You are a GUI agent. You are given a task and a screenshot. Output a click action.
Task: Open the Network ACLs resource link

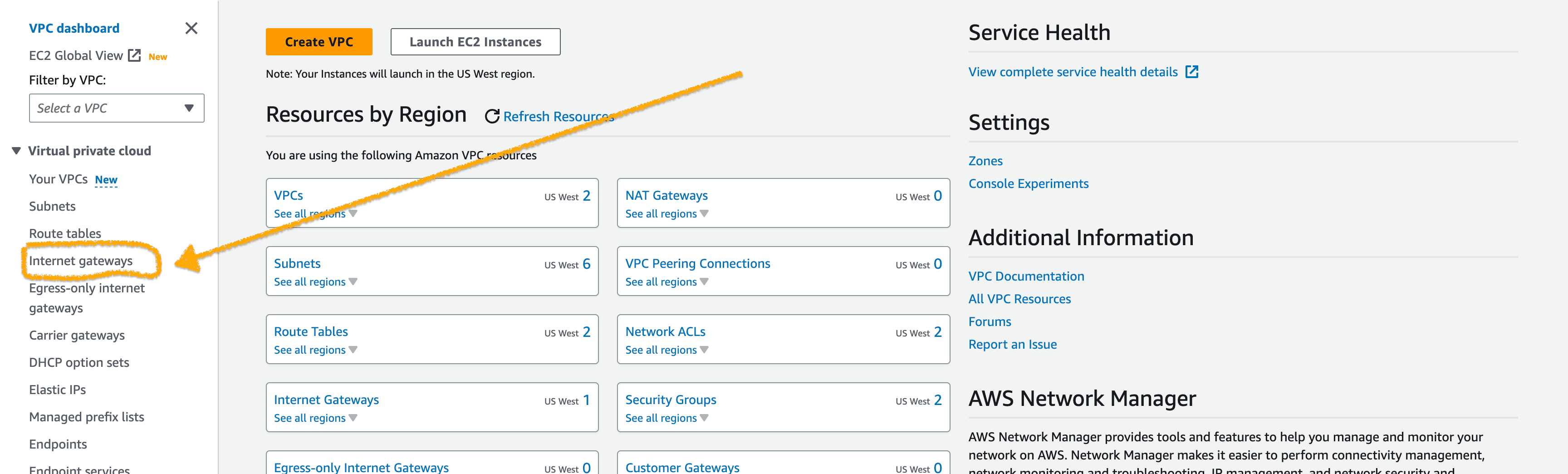coord(665,331)
